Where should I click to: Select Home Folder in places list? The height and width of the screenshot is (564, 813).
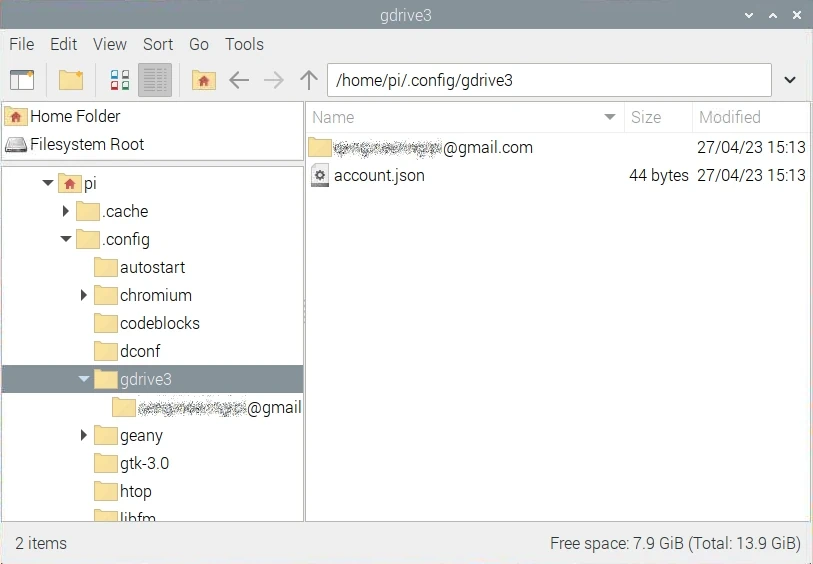point(152,116)
